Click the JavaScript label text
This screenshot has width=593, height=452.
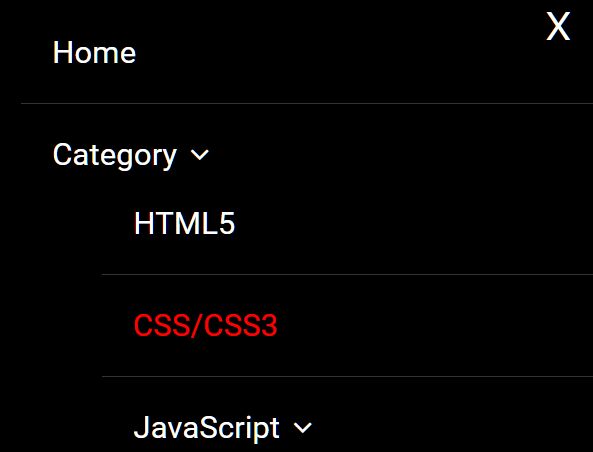click(x=206, y=428)
